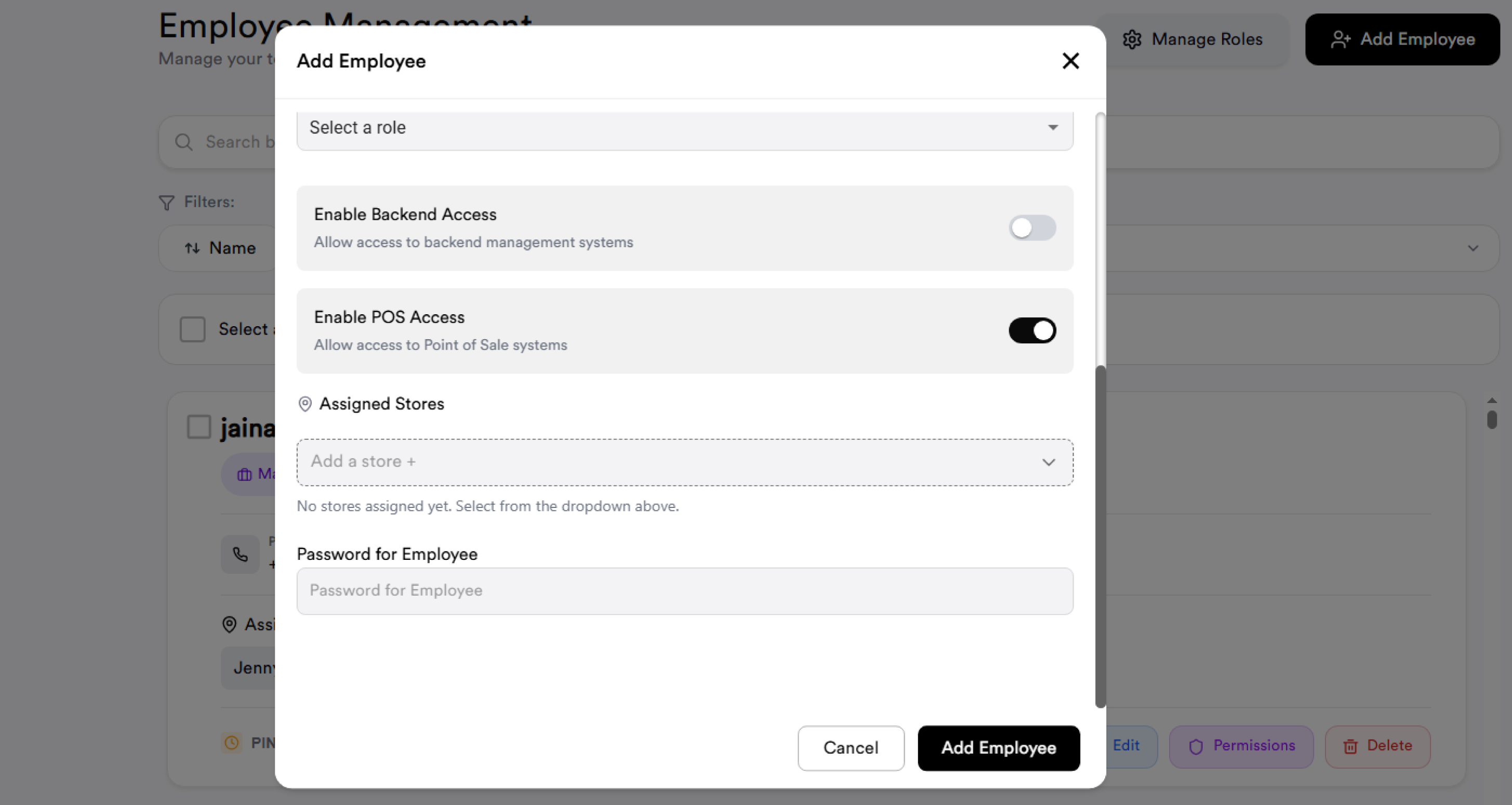The image size is (1512, 805).
Task: Click the Filters funnel icon
Action: pos(167,203)
